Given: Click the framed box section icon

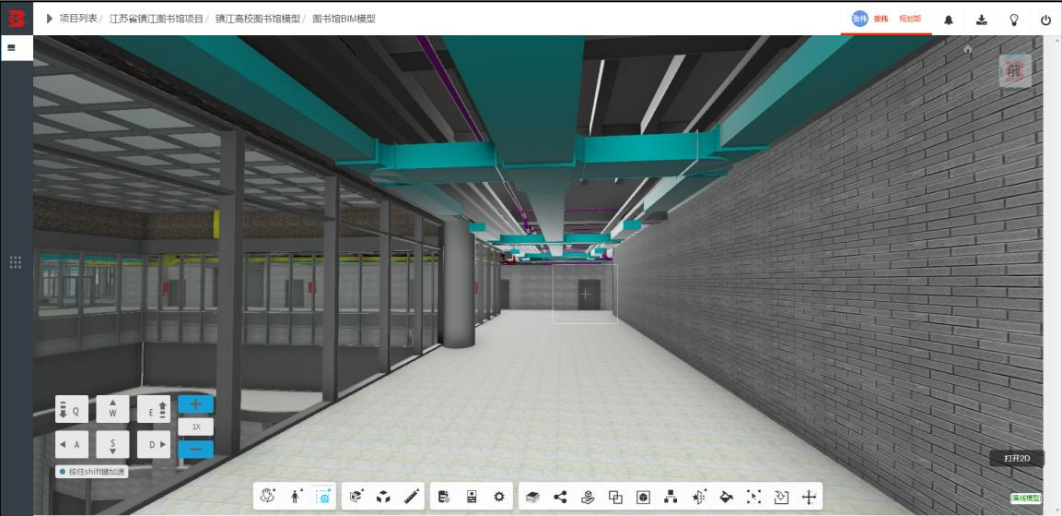Looking at the screenshot, I should click(643, 497).
